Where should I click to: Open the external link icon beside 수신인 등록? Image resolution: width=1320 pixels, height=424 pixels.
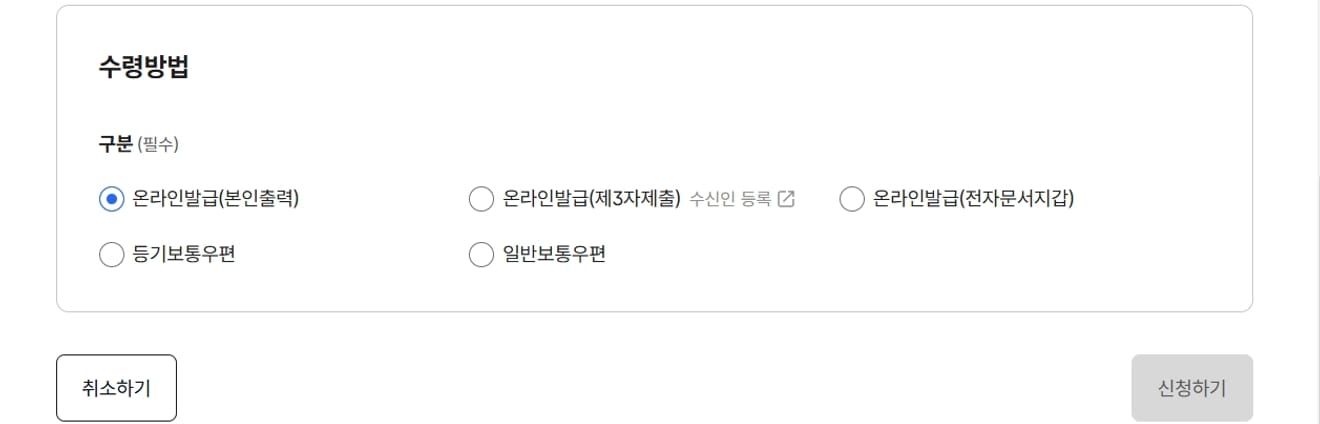click(x=786, y=199)
